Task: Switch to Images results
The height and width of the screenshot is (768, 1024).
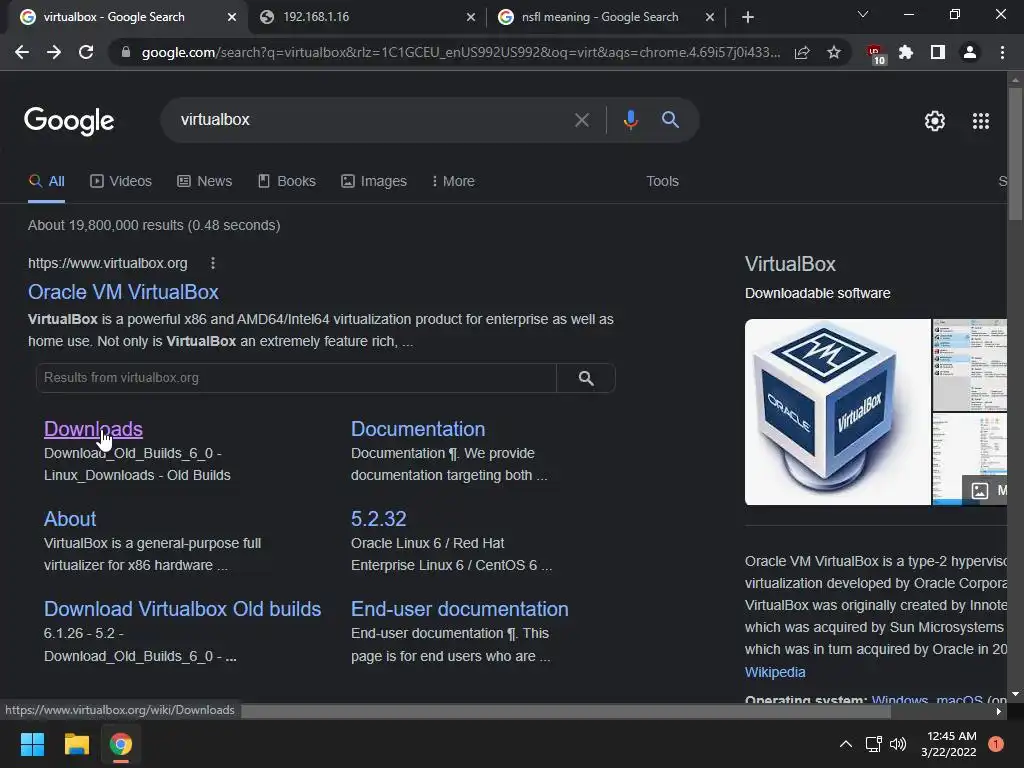Action: click(374, 182)
